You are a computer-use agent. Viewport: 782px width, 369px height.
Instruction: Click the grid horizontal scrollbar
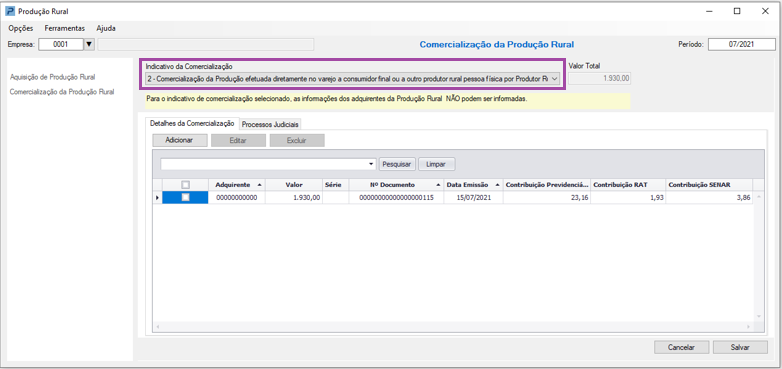[454, 326]
